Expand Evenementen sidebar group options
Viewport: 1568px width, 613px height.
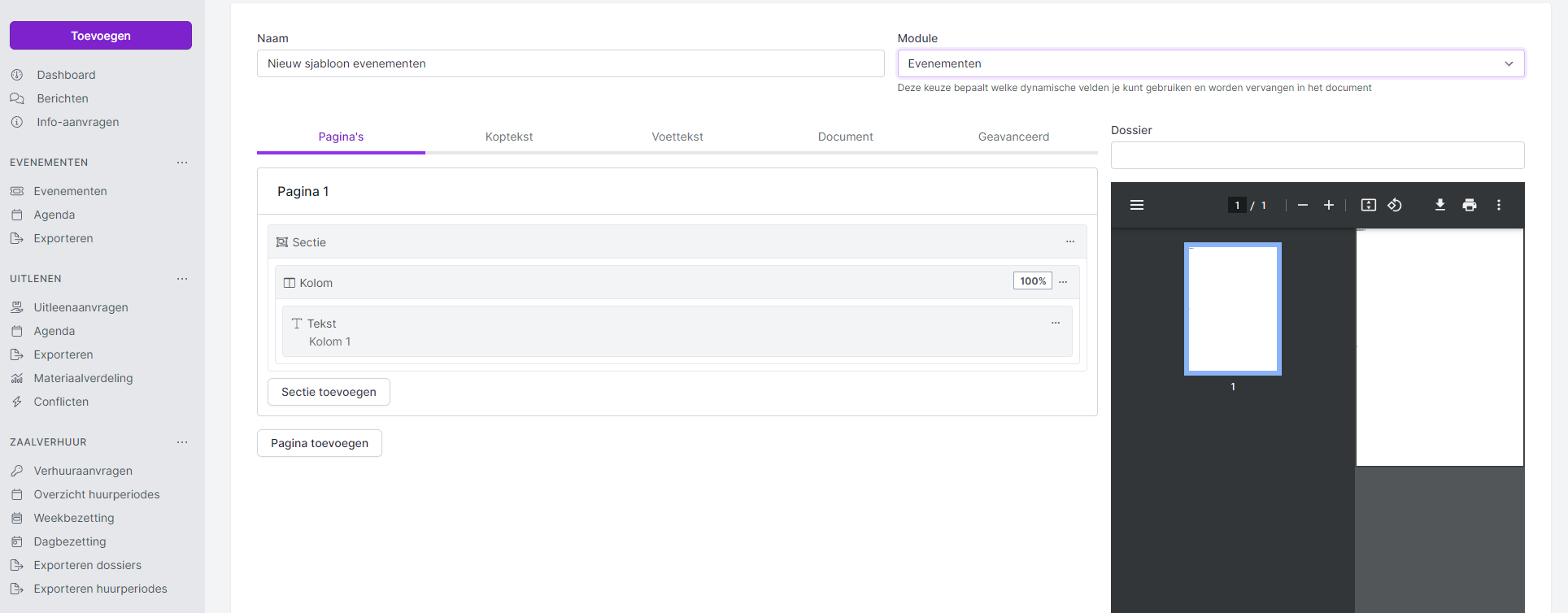coord(182,163)
